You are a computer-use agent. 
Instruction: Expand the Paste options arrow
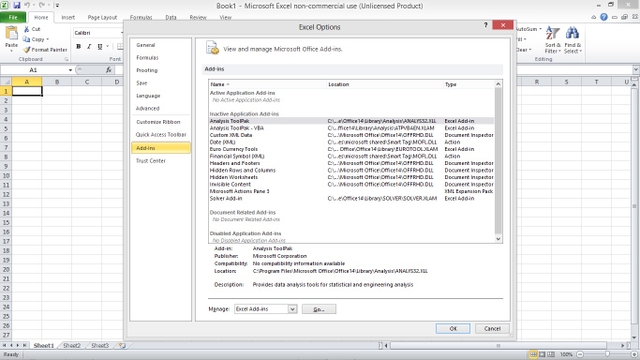click(x=11, y=51)
